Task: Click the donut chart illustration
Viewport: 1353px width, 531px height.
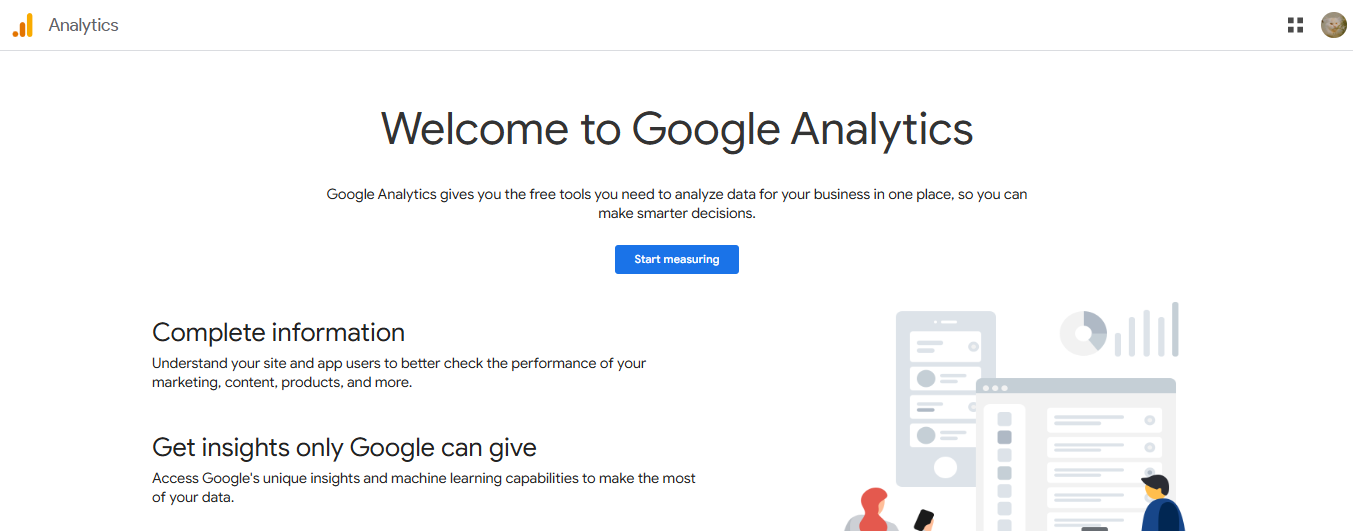Action: click(x=1083, y=333)
